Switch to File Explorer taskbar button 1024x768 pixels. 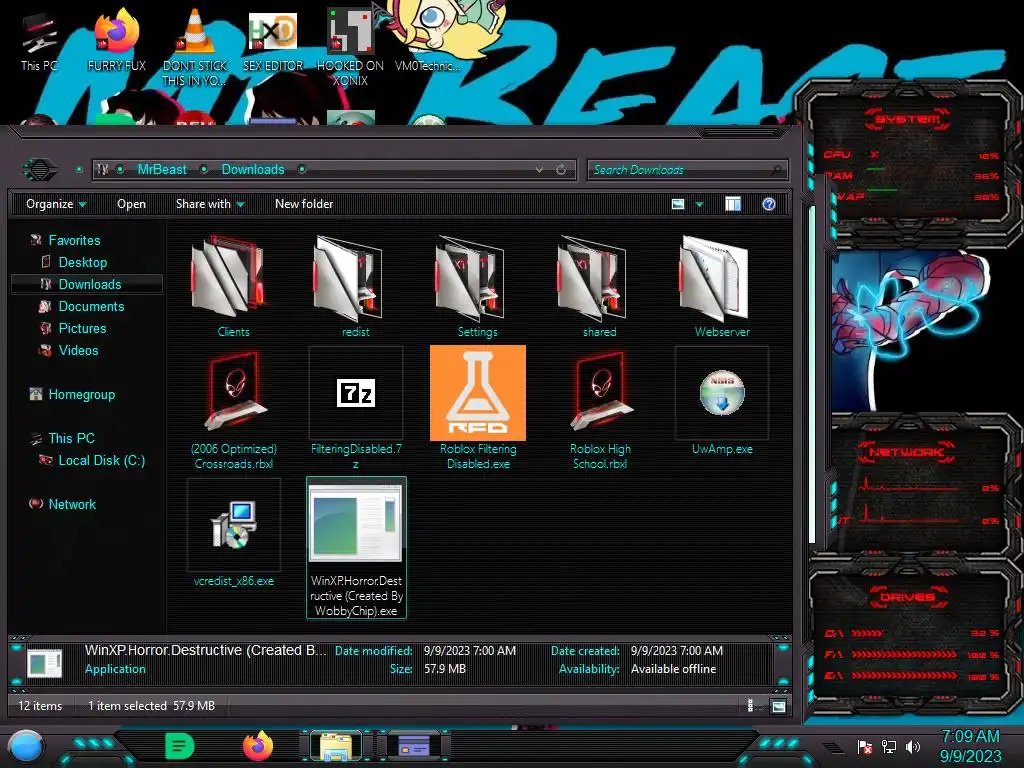point(336,746)
